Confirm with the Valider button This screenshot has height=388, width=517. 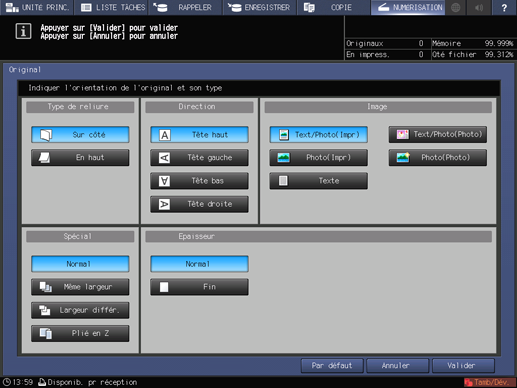click(x=463, y=366)
